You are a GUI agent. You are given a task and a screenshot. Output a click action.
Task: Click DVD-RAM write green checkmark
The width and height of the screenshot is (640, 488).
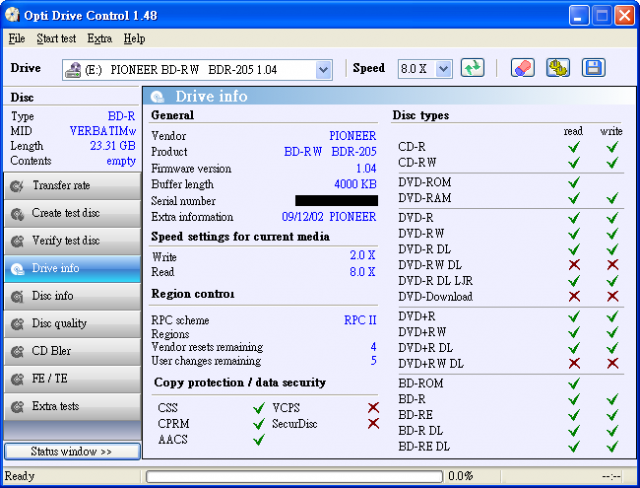pyautogui.click(x=612, y=198)
